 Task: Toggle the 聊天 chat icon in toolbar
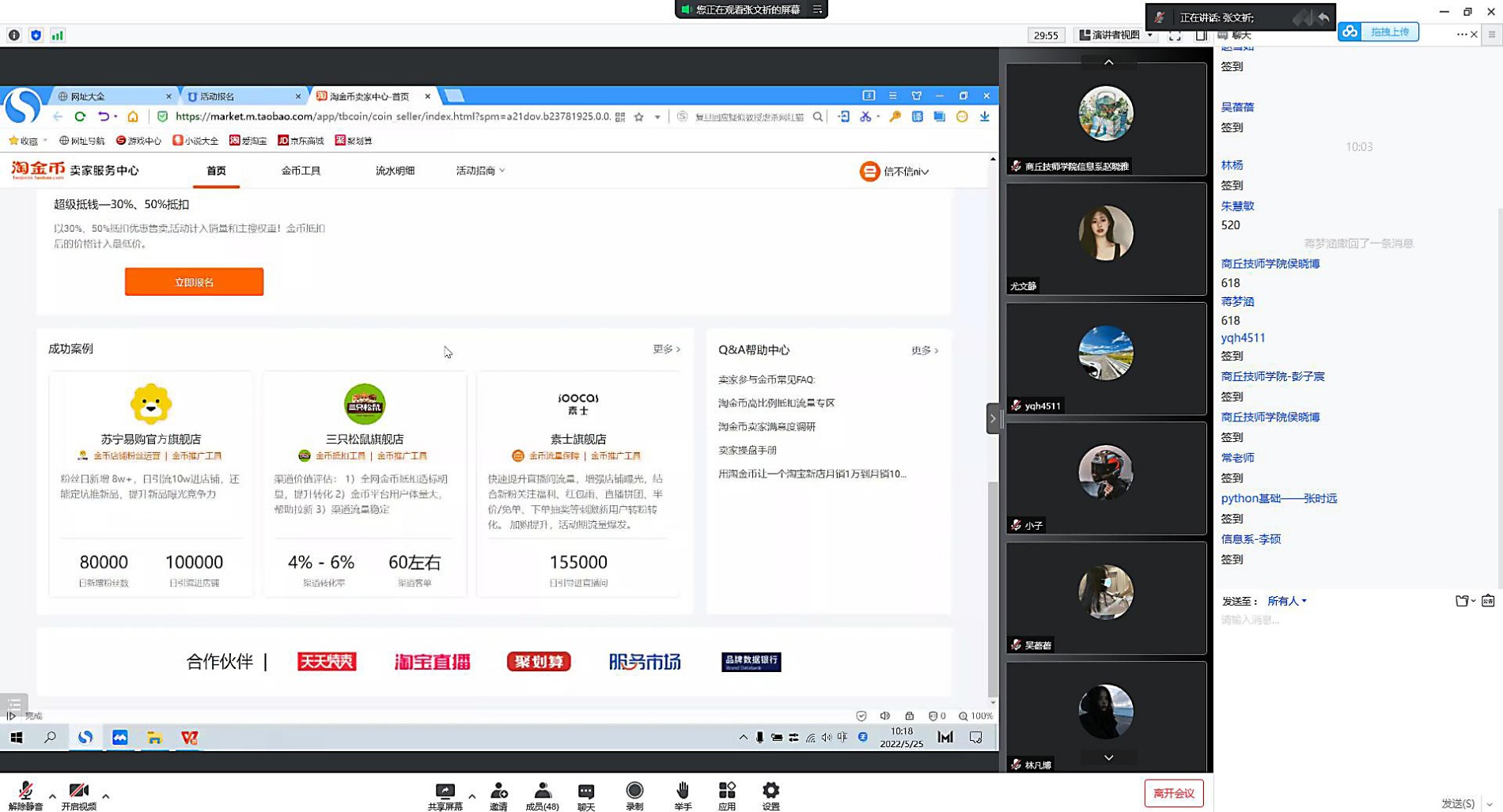(586, 795)
